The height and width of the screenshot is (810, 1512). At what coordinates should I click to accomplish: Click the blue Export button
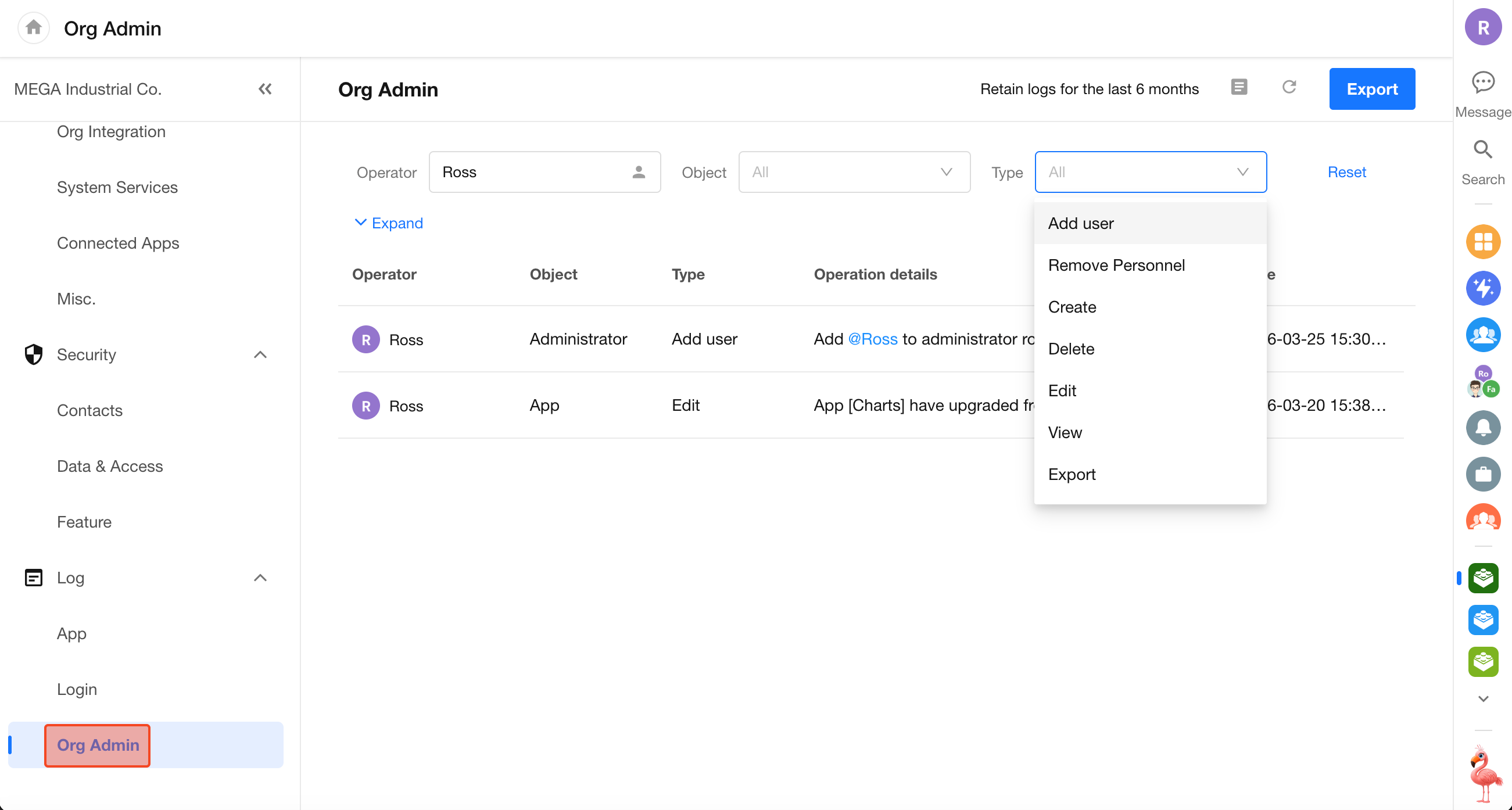(1371, 89)
